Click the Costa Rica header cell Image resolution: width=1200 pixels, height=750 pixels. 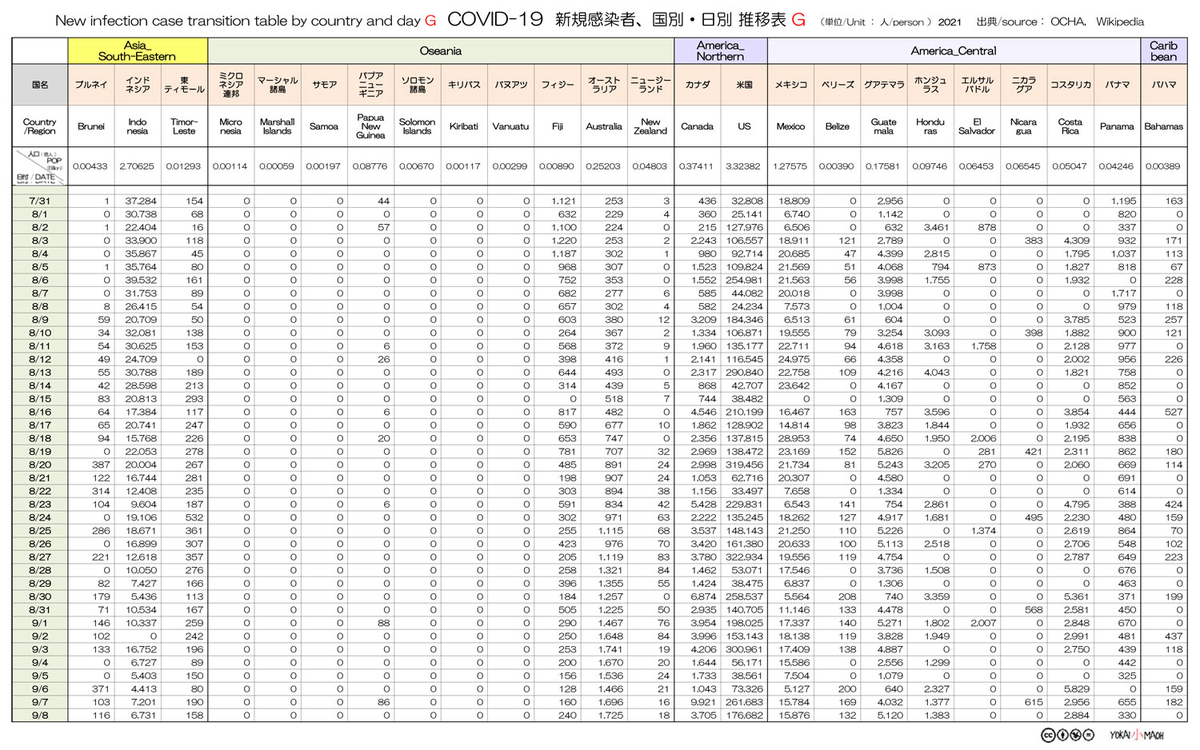[x=1070, y=127]
